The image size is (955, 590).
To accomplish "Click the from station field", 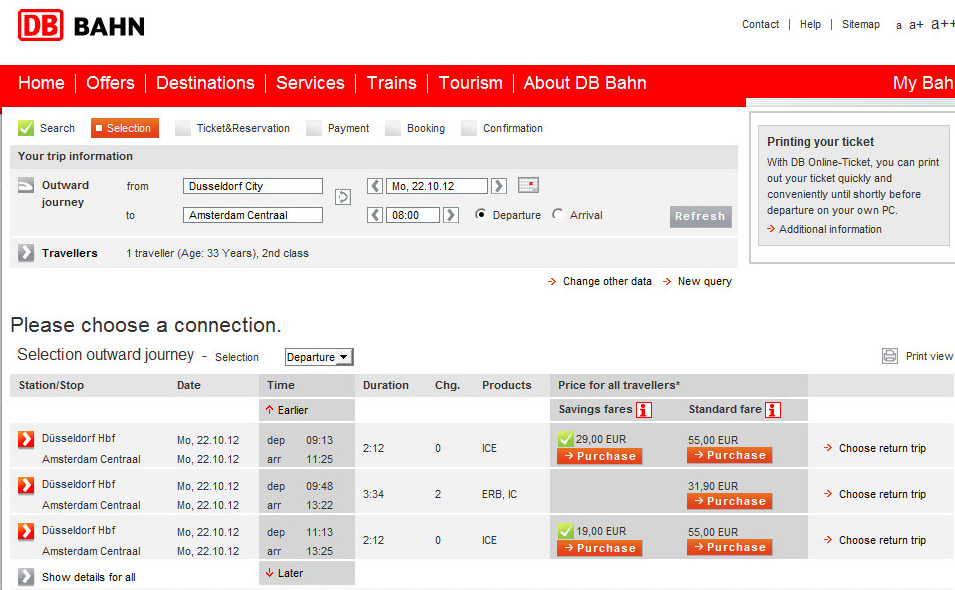I will 253,186.
